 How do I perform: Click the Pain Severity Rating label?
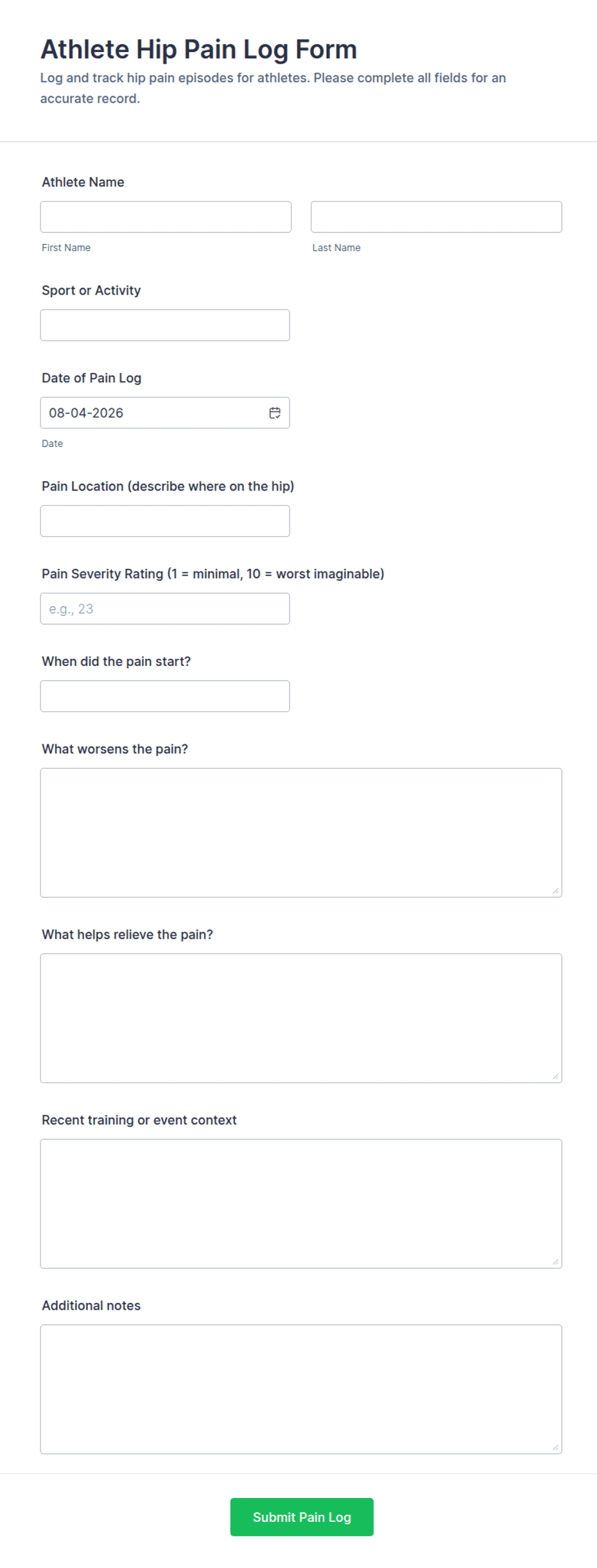213,574
